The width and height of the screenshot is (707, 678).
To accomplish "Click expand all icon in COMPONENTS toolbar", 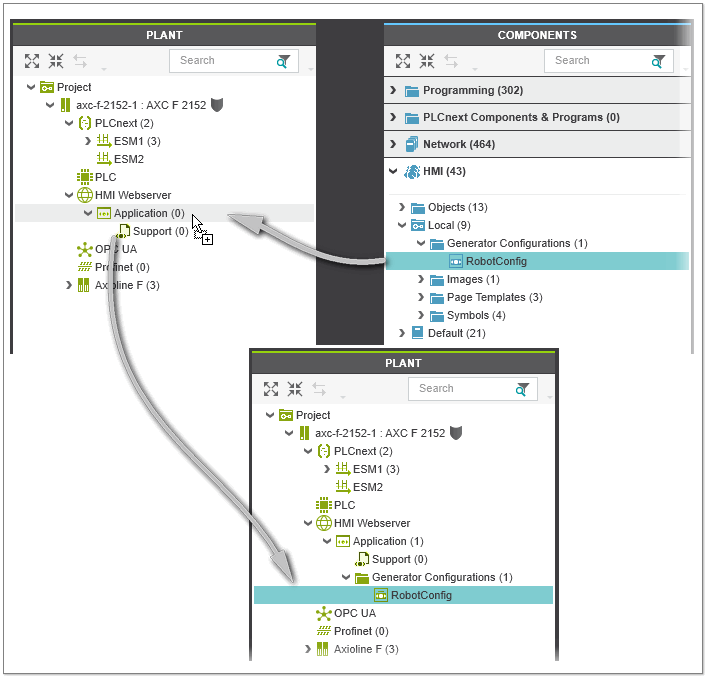I will coord(403,61).
